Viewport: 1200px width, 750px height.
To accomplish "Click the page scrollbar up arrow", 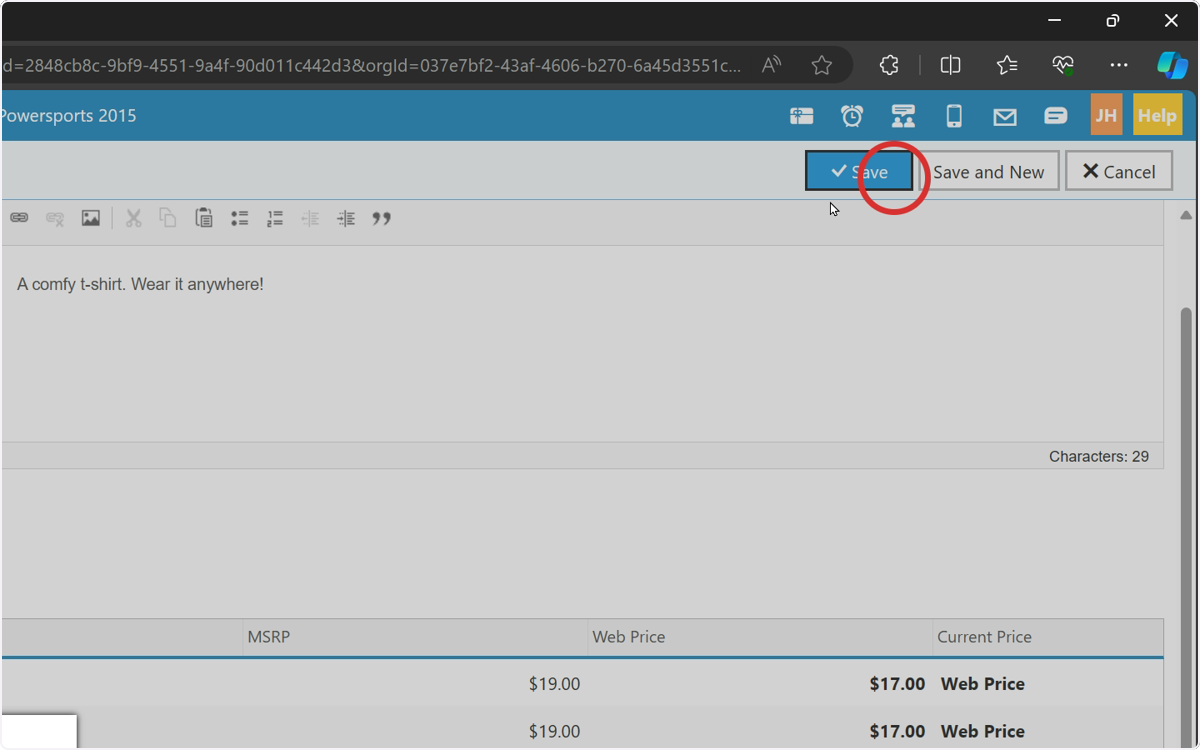I will pyautogui.click(x=1186, y=215).
